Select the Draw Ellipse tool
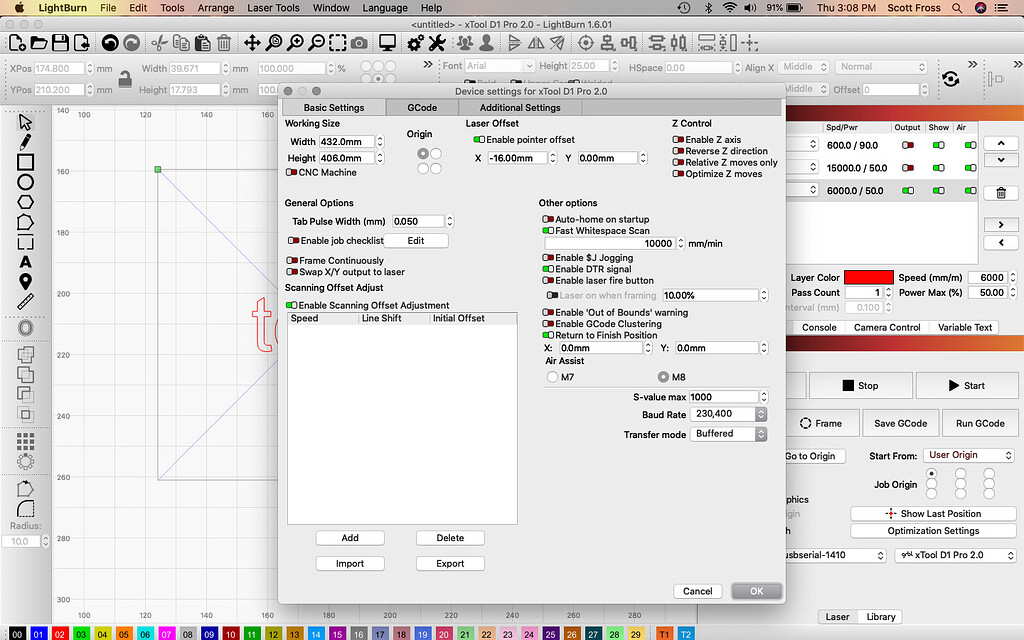Image resolution: width=1024 pixels, height=640 pixels. 25,182
